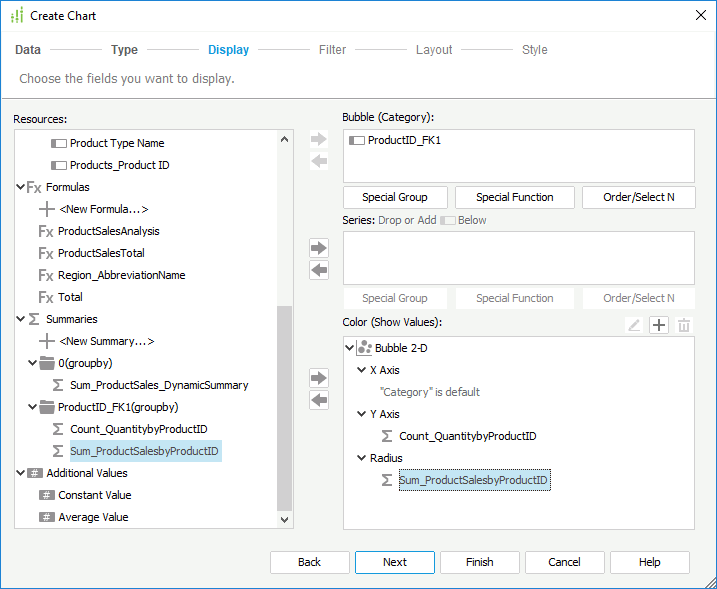717x589 pixels.
Task: Click add arrow beside Show Values box
Action: [319, 378]
